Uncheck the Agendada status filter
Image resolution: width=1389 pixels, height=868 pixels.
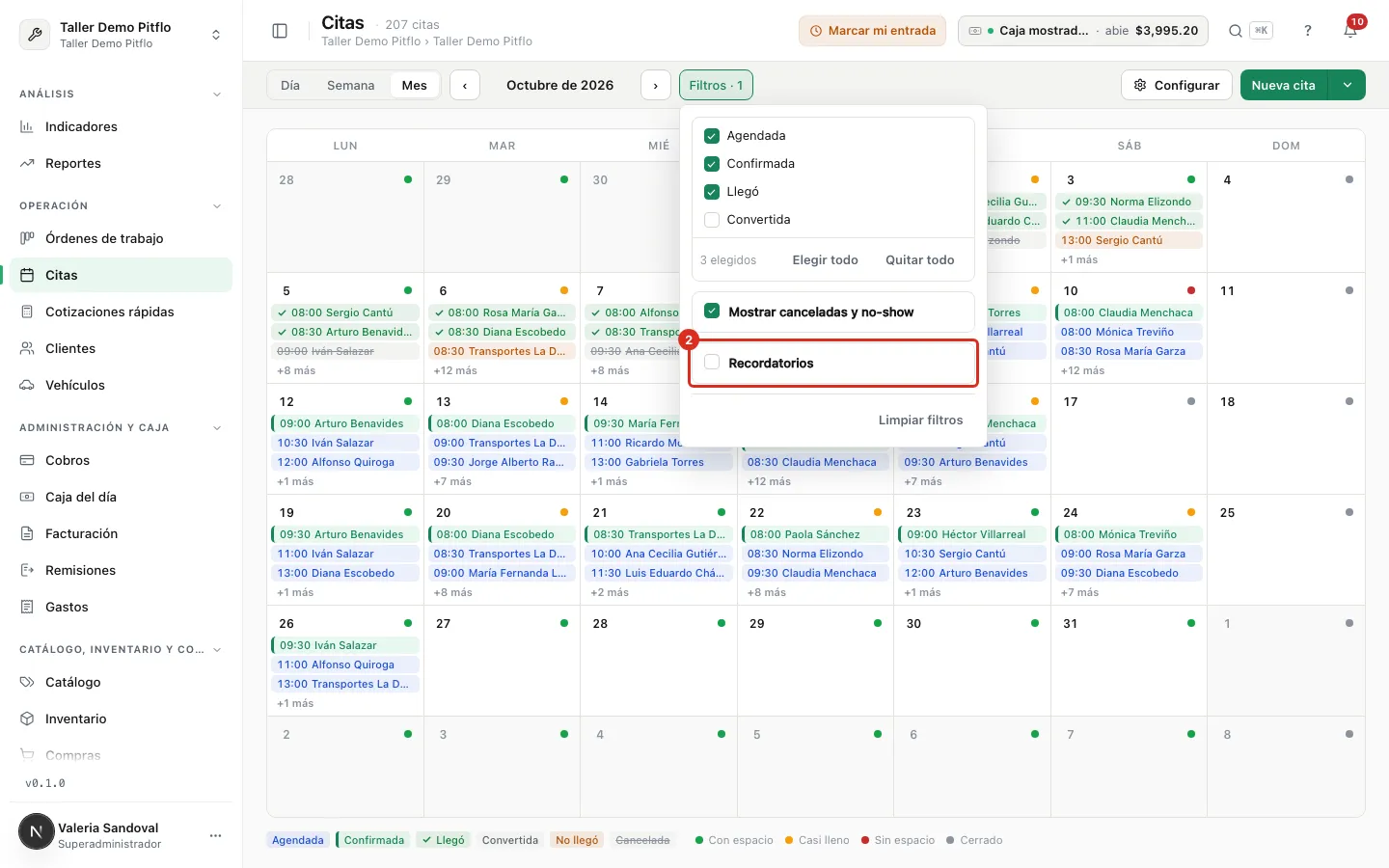pyautogui.click(x=712, y=136)
